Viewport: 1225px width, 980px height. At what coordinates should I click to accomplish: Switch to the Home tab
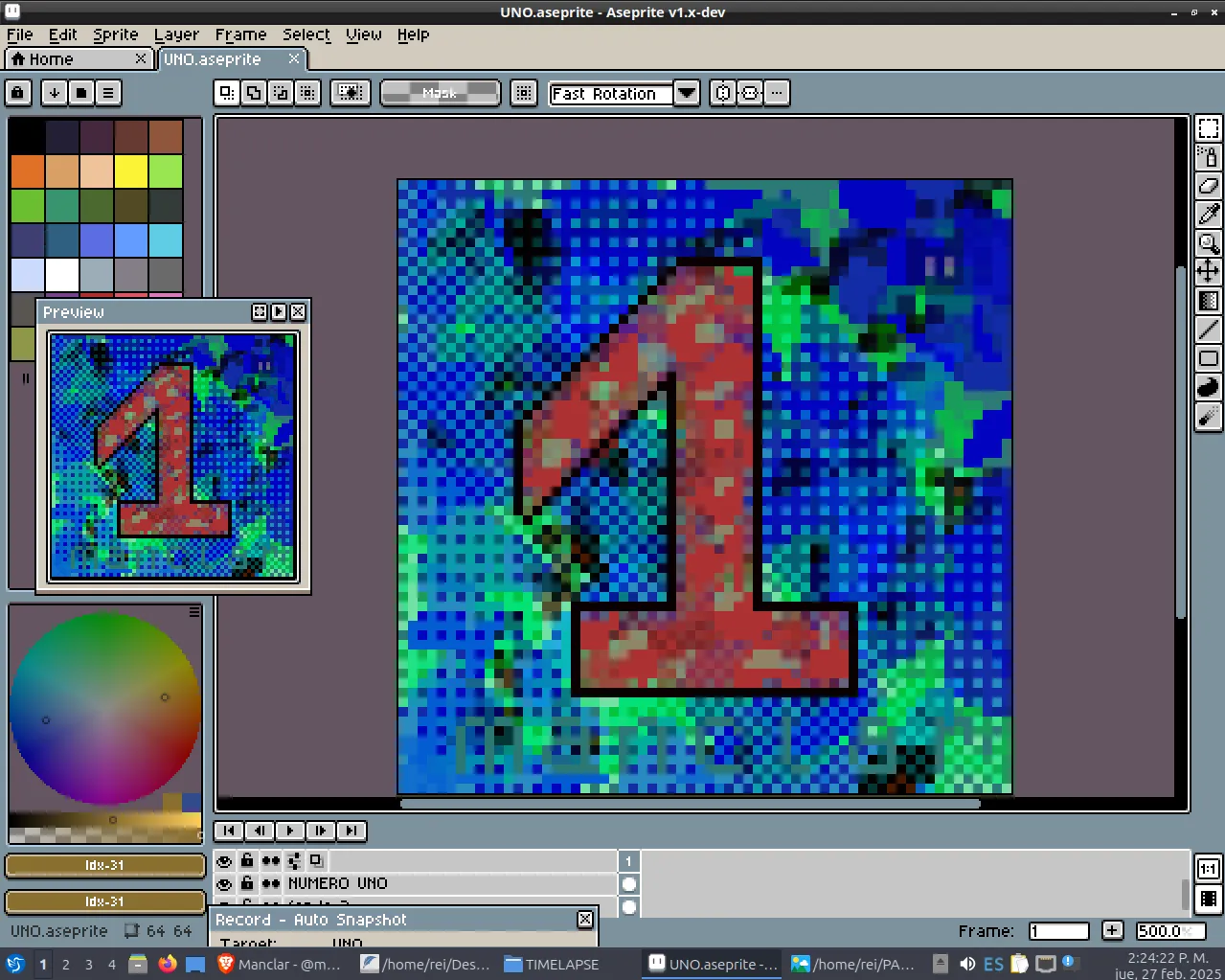click(79, 59)
